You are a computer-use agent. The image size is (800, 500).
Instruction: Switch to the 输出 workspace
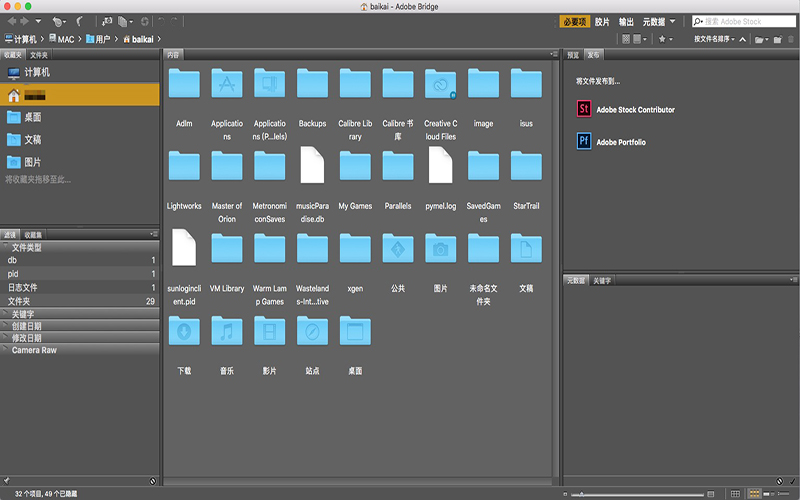(x=626, y=21)
